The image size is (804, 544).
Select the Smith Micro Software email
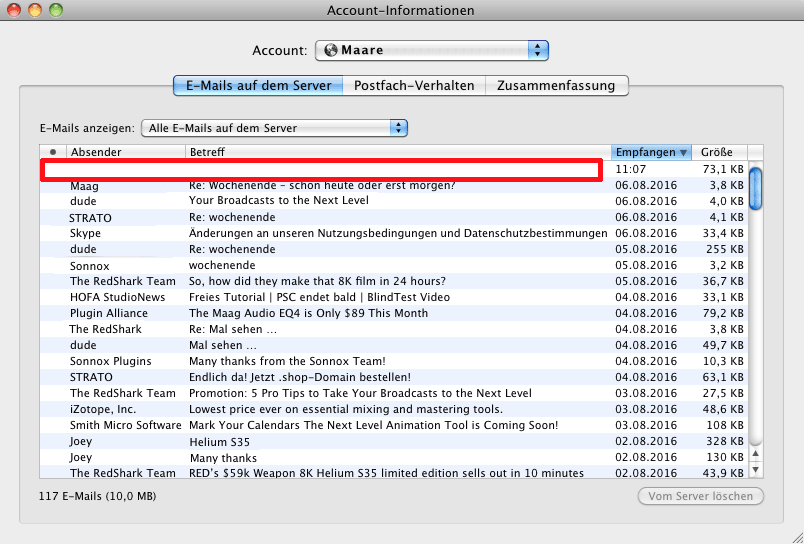pyautogui.click(x=394, y=426)
